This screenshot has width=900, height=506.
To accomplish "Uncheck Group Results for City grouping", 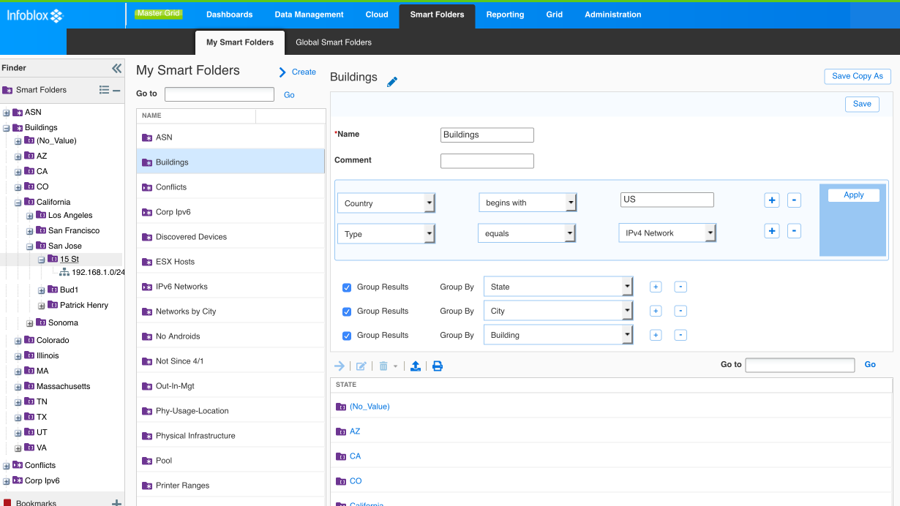I will pyautogui.click(x=347, y=311).
